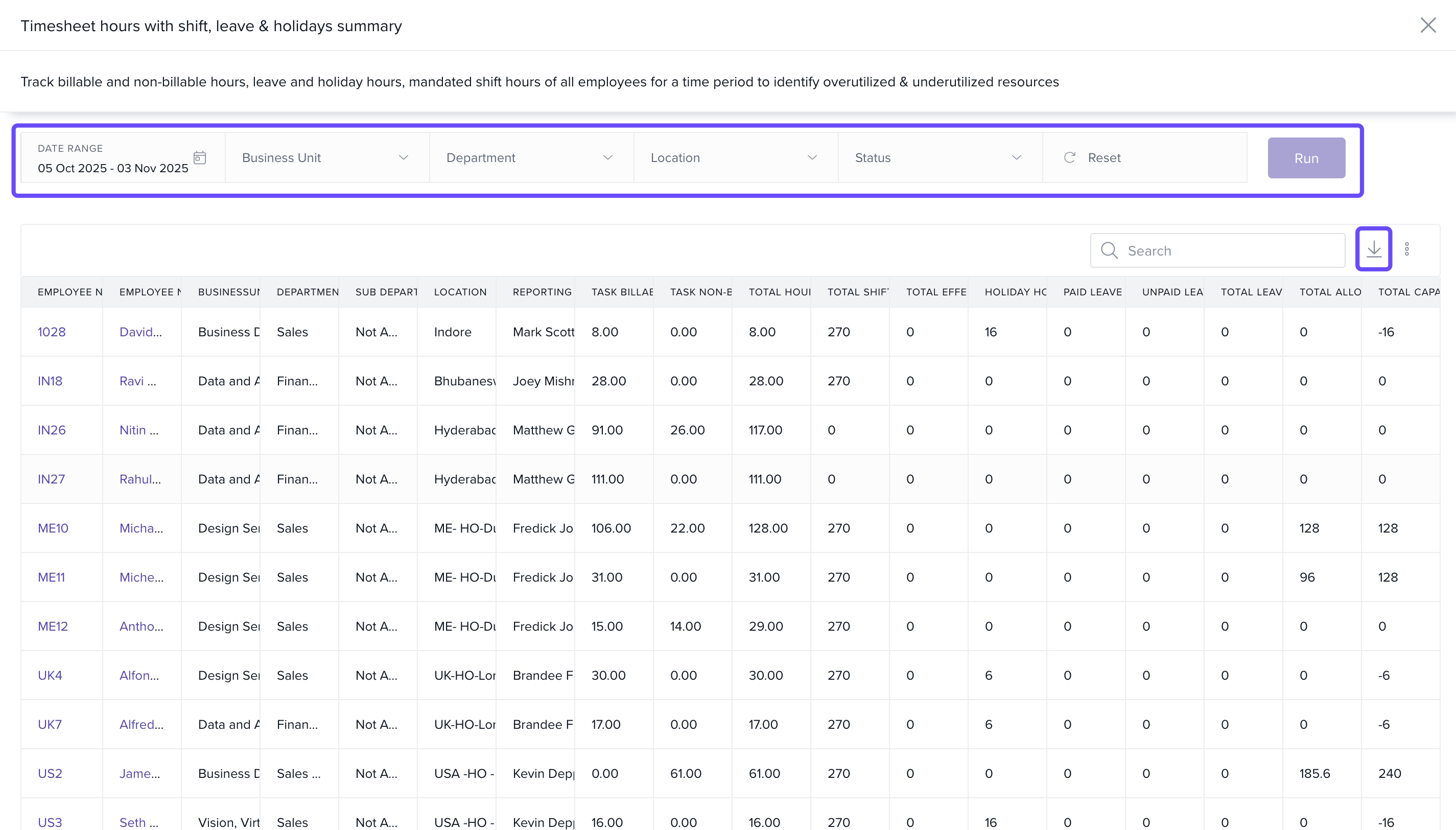Click the Reset refresh icon

tap(1069, 157)
